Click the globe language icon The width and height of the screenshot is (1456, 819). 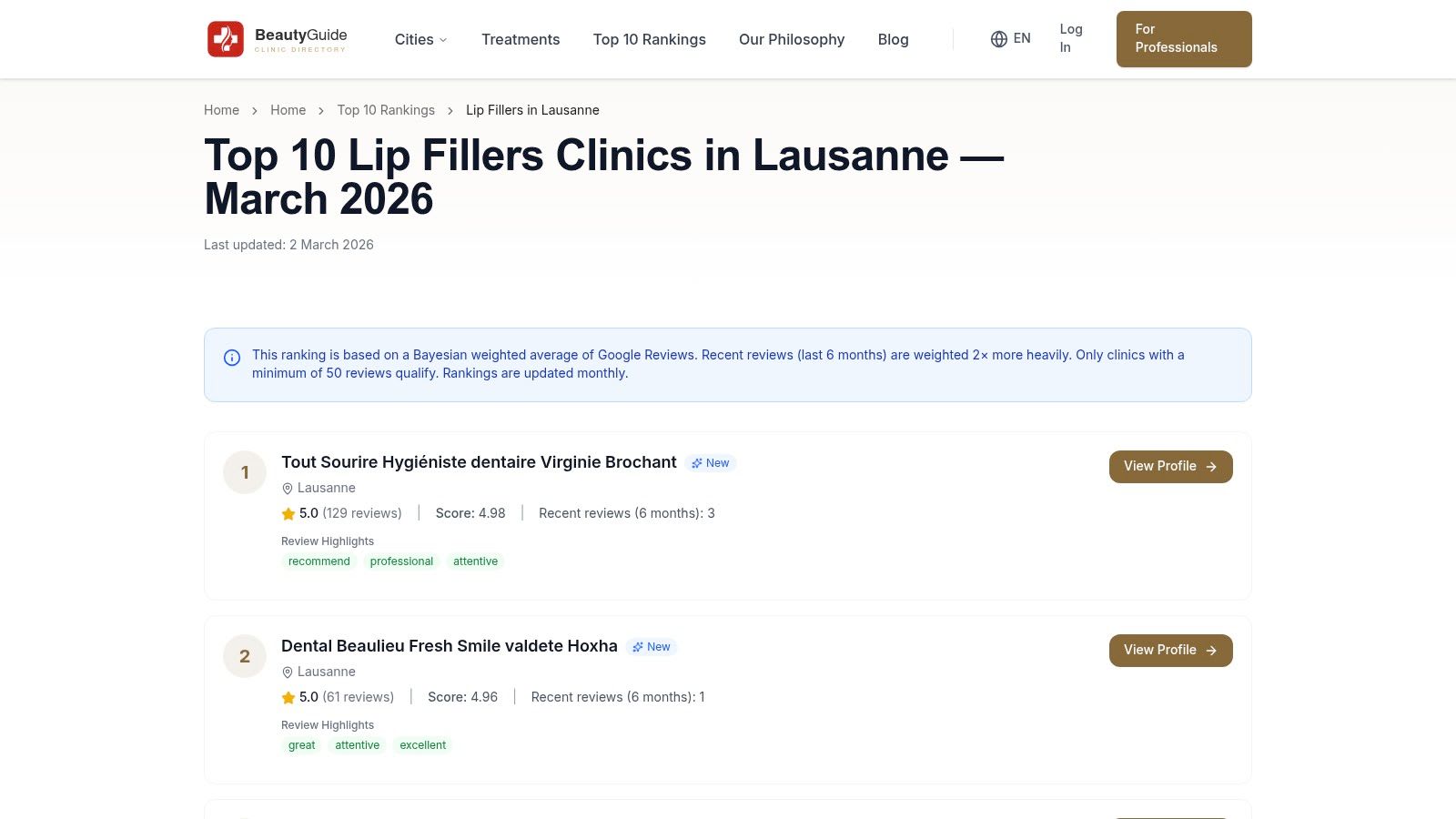pos(999,39)
